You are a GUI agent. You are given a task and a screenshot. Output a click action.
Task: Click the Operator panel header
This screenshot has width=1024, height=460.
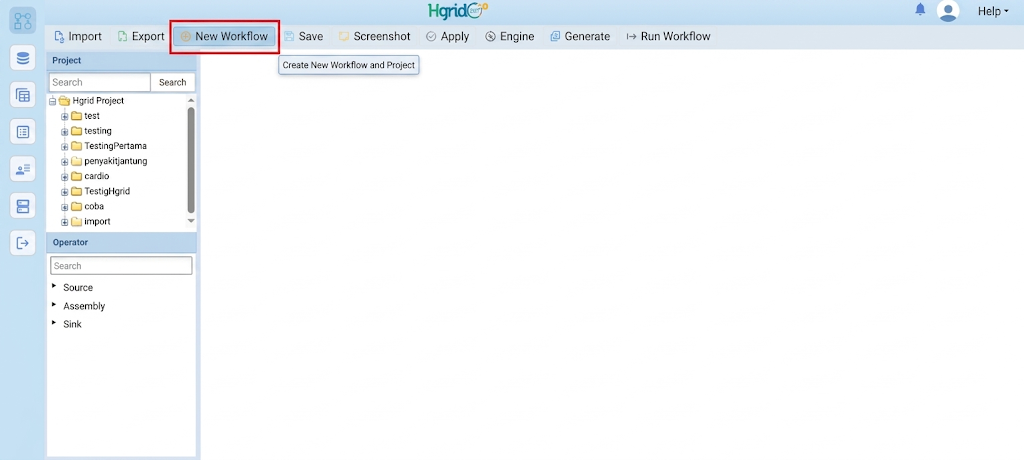click(121, 242)
